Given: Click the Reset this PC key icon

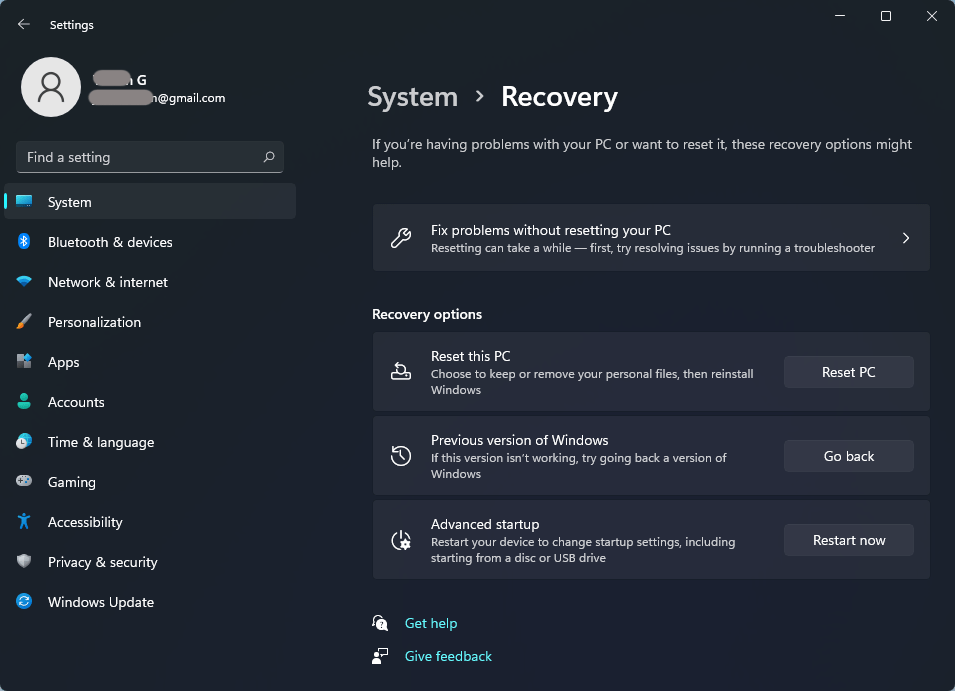Looking at the screenshot, I should (402, 372).
